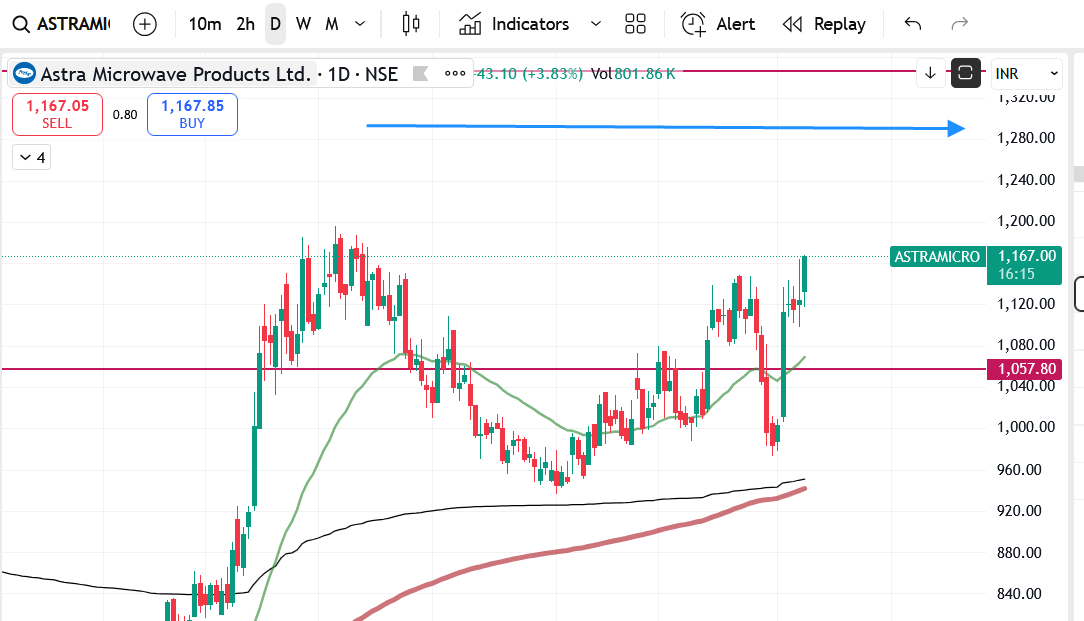
Task: Click Astra Microwave Products Ltd. title
Action: pyautogui.click(x=176, y=74)
